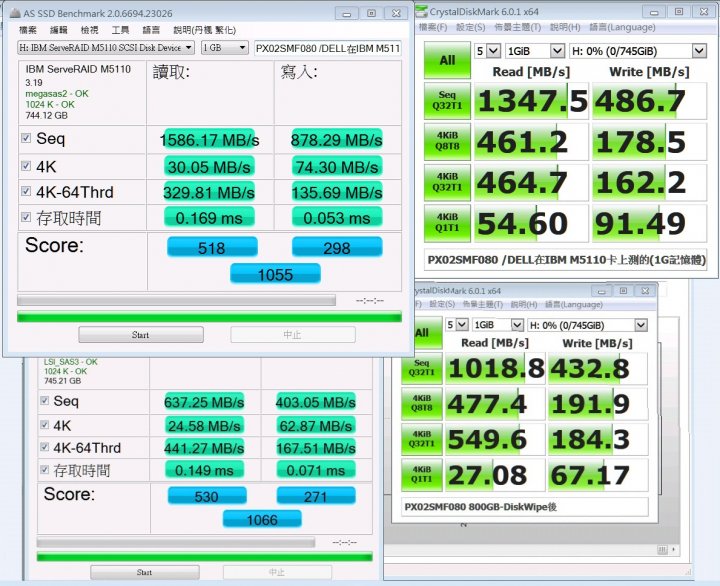Image resolution: width=720 pixels, height=586 pixels.
Task: Click the 1347.5 read result in CrystalDiskMark
Action: (531, 101)
